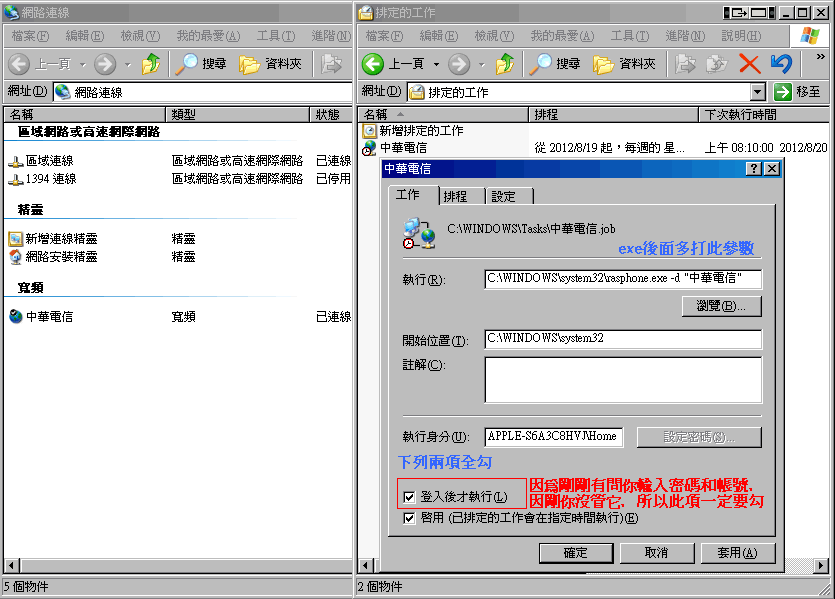This screenshot has height=599, width=835.
Task: Open 網路安裝精靈 wizard icon
Action: click(15, 257)
